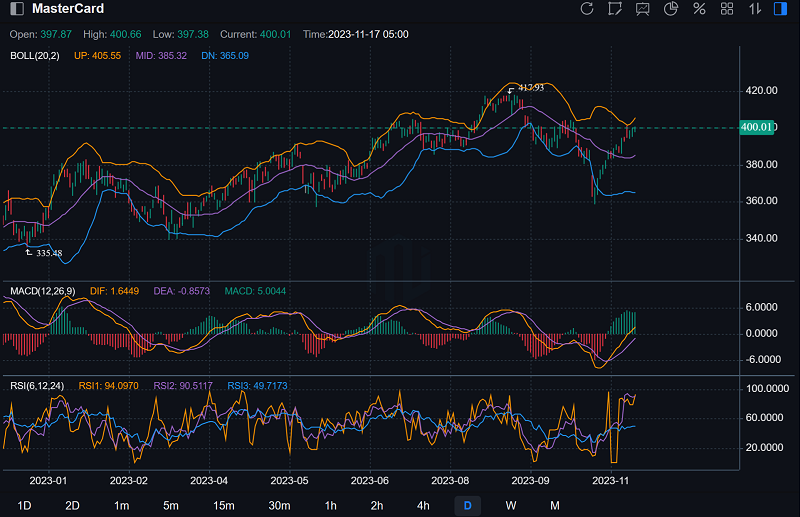Open the pie chart icon

point(671,9)
